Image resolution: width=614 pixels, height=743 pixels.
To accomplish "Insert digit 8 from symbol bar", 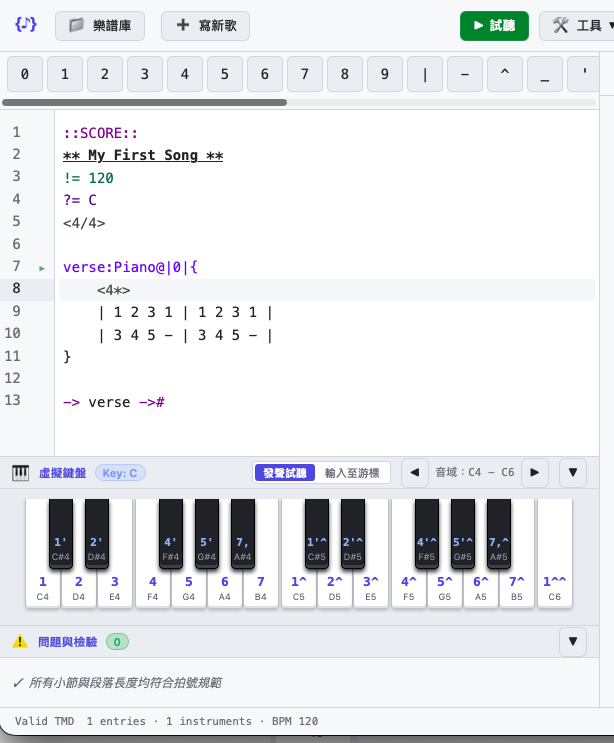I will pyautogui.click(x=345, y=74).
